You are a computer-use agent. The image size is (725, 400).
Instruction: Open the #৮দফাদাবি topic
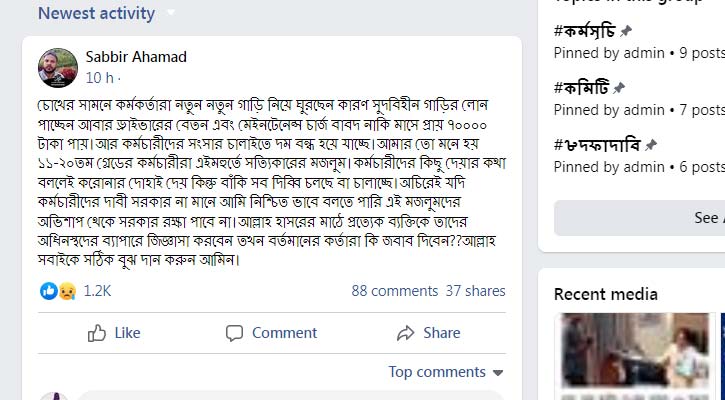pos(597,144)
